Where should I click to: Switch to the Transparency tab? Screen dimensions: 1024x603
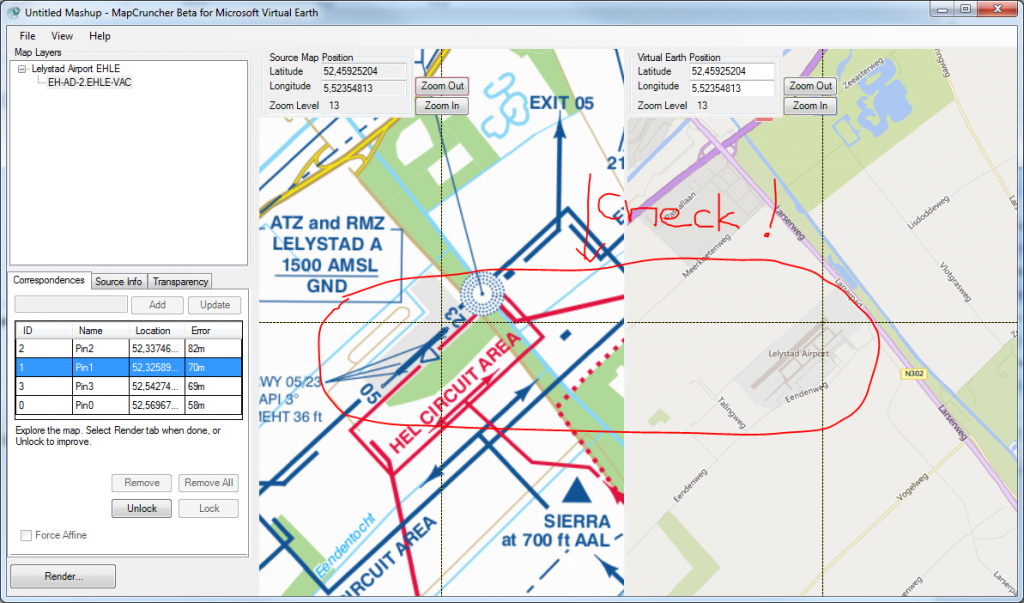[179, 281]
